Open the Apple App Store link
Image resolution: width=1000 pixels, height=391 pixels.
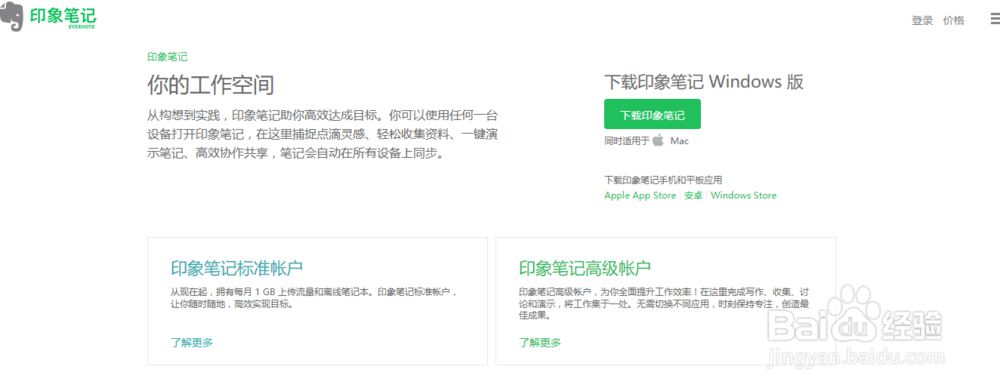640,195
